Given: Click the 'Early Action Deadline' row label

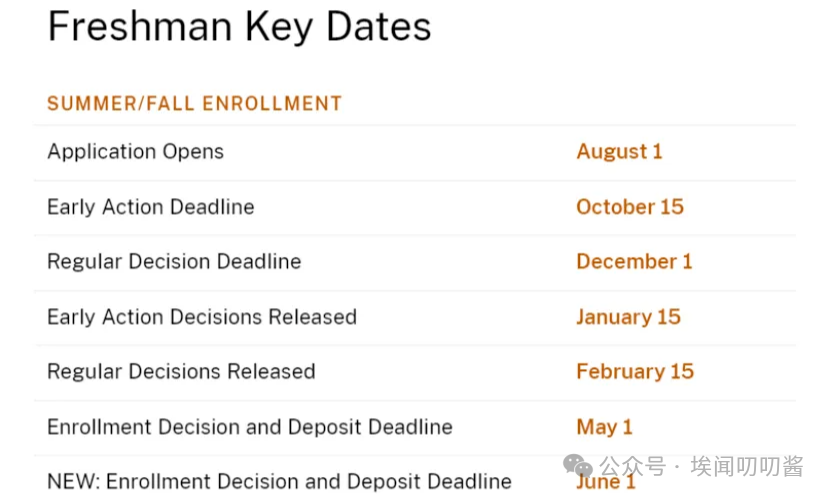Looking at the screenshot, I should click(x=150, y=207).
